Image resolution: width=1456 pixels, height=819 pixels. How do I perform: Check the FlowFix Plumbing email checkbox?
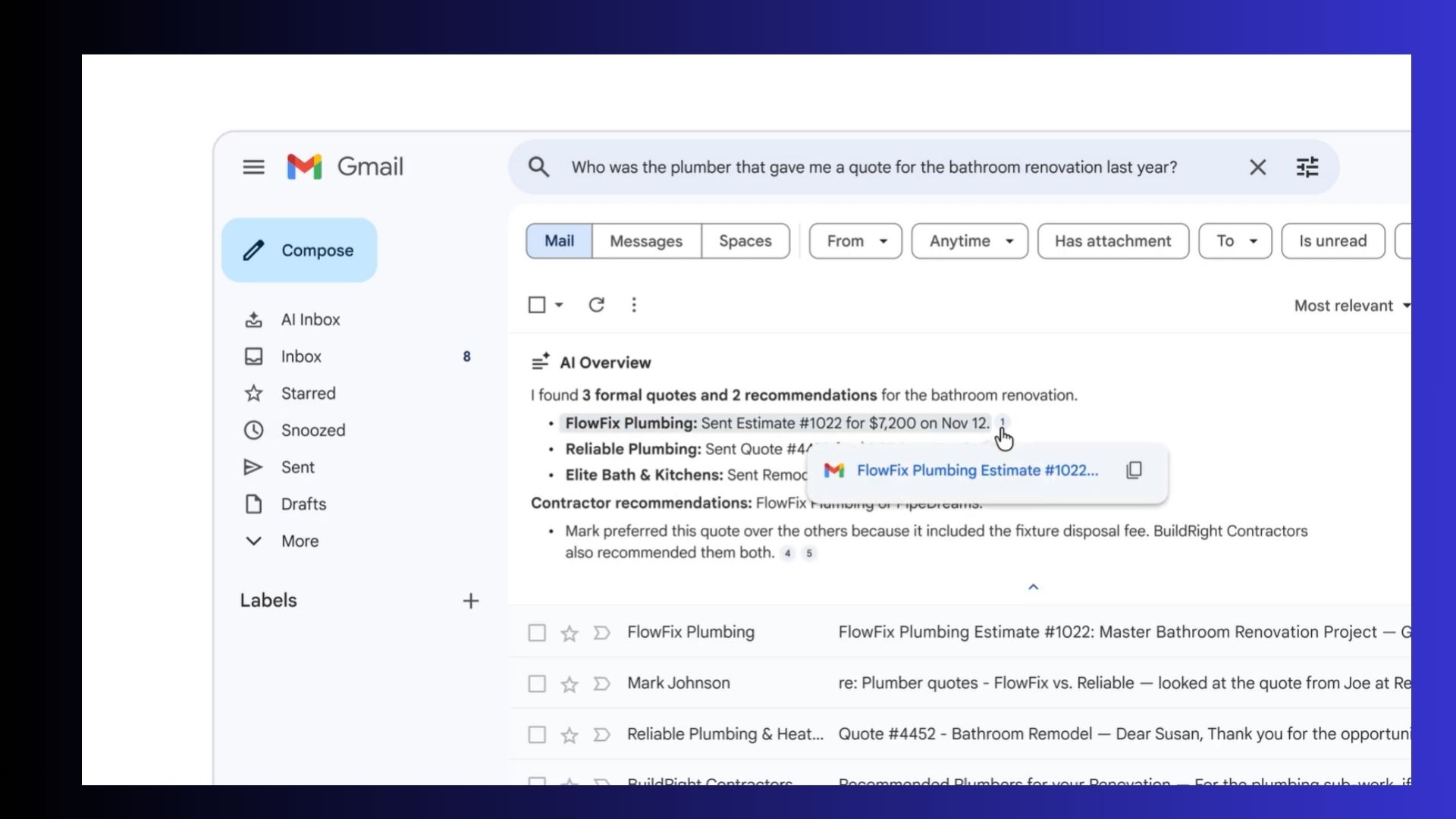click(537, 632)
